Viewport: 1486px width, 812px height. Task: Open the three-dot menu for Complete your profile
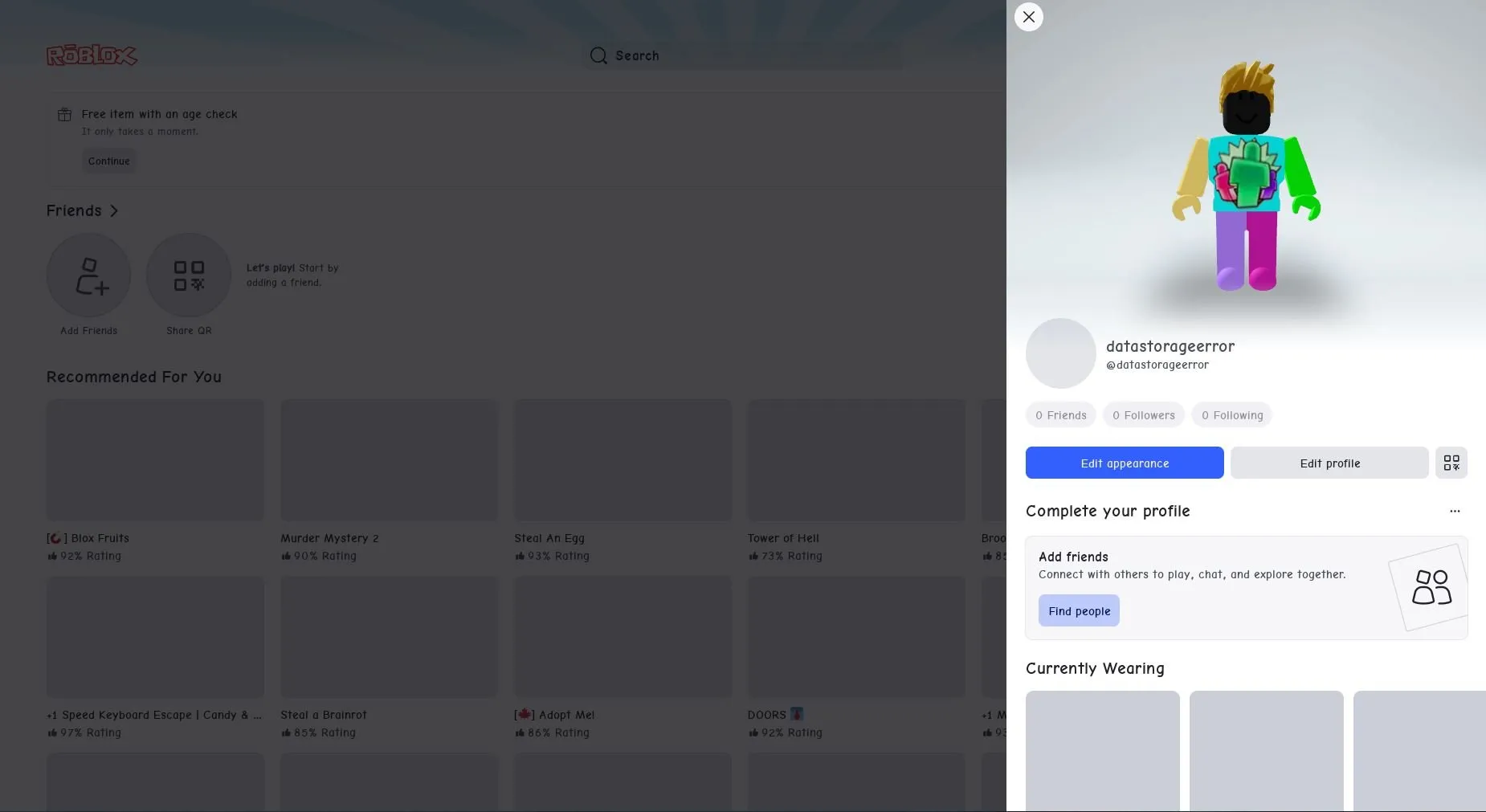tap(1455, 511)
